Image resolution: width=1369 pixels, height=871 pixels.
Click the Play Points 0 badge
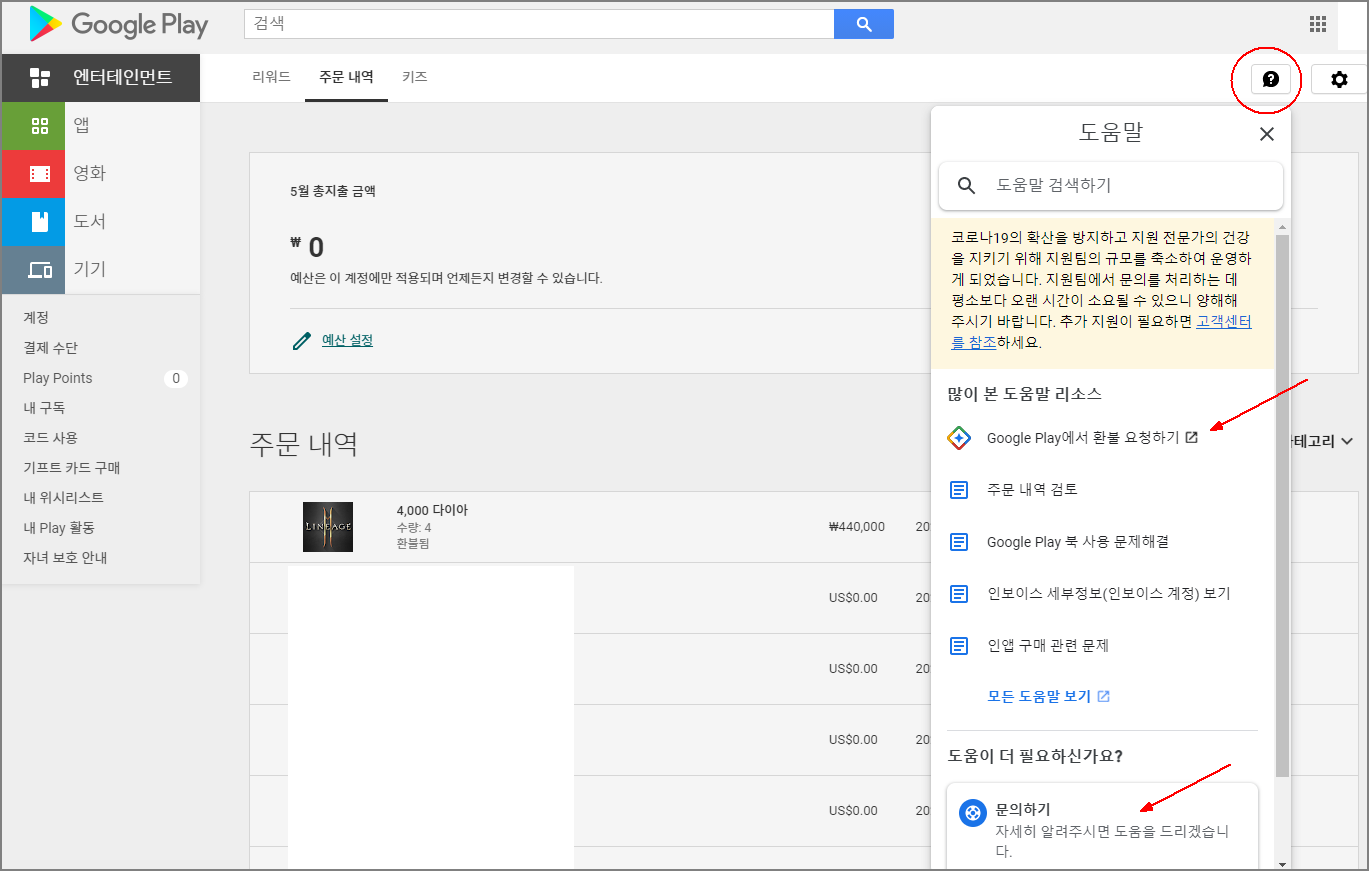tap(176, 378)
